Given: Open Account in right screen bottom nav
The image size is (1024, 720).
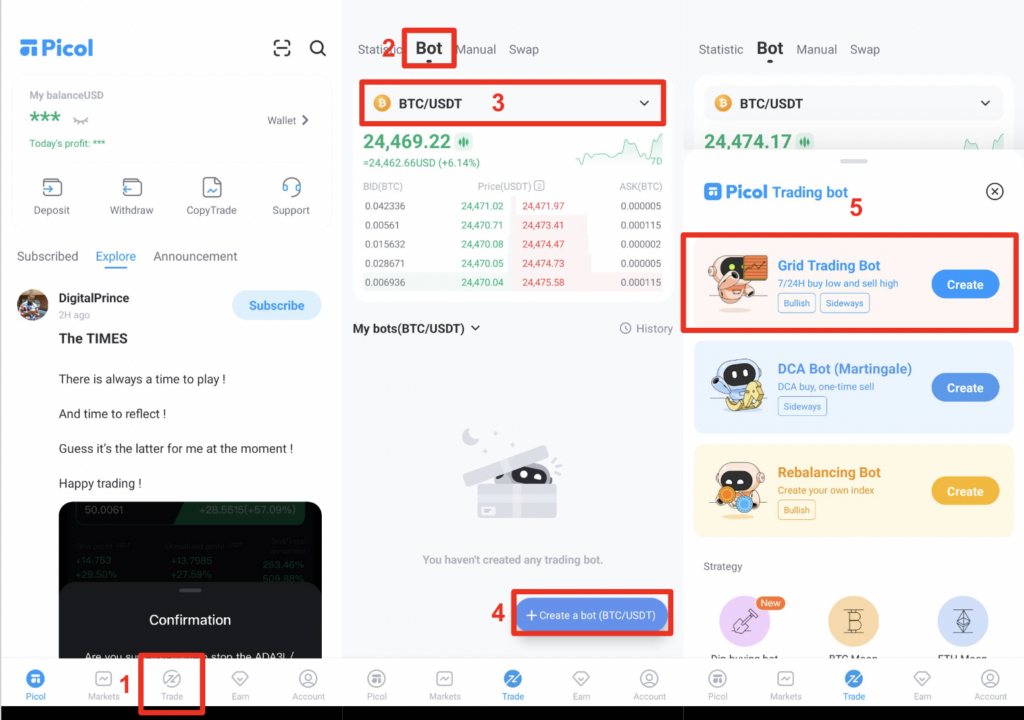Looking at the screenshot, I should [x=990, y=685].
